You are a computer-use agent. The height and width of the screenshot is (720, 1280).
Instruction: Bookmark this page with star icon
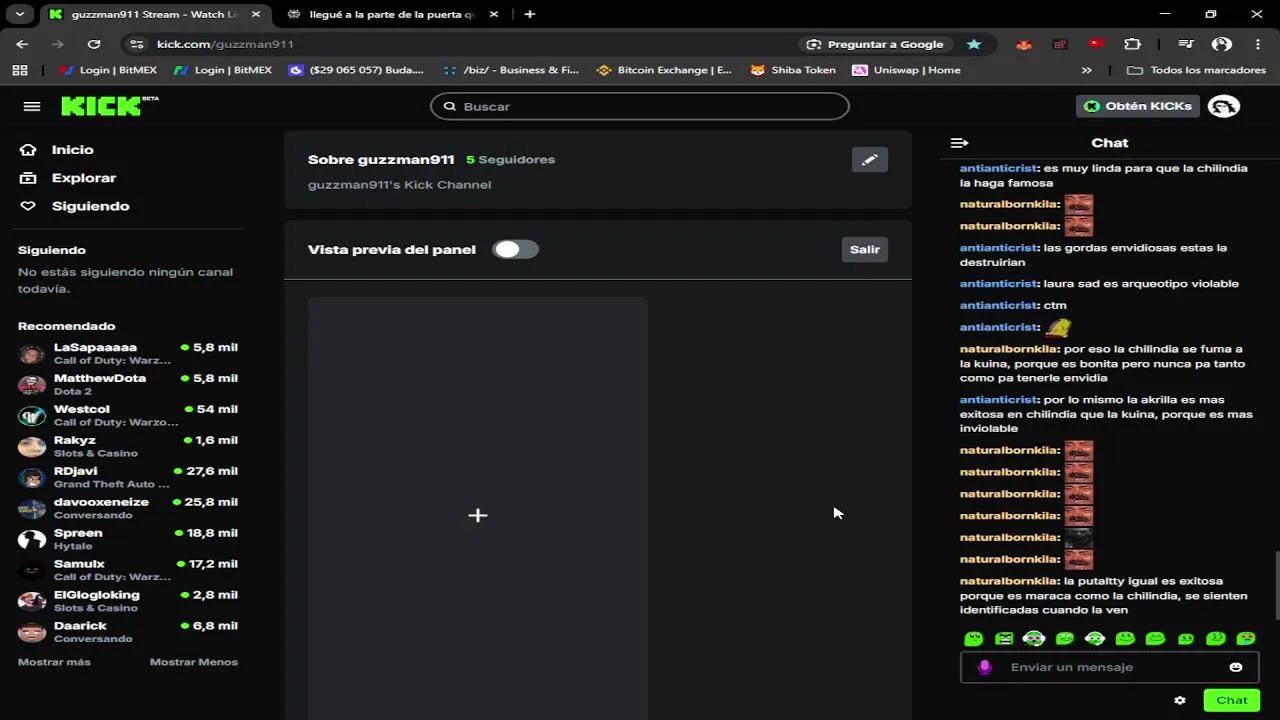(974, 44)
